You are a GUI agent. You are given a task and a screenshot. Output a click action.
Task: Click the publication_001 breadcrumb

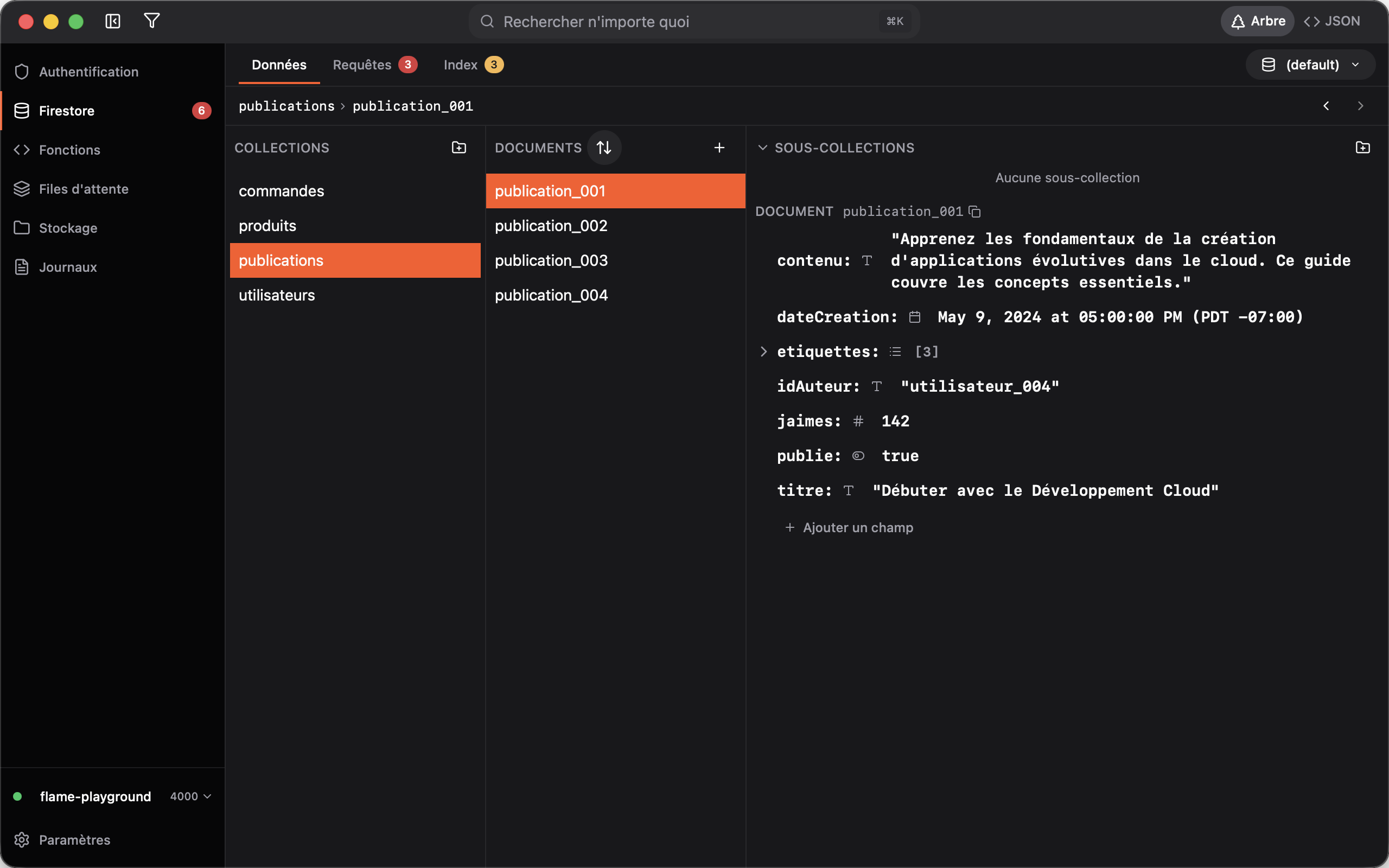pos(413,106)
